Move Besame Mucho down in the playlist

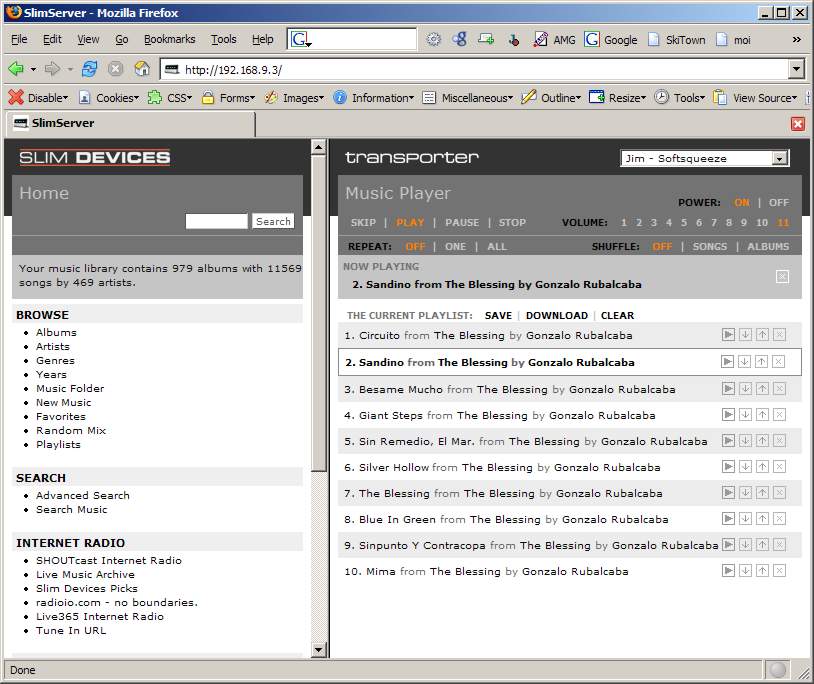745,389
